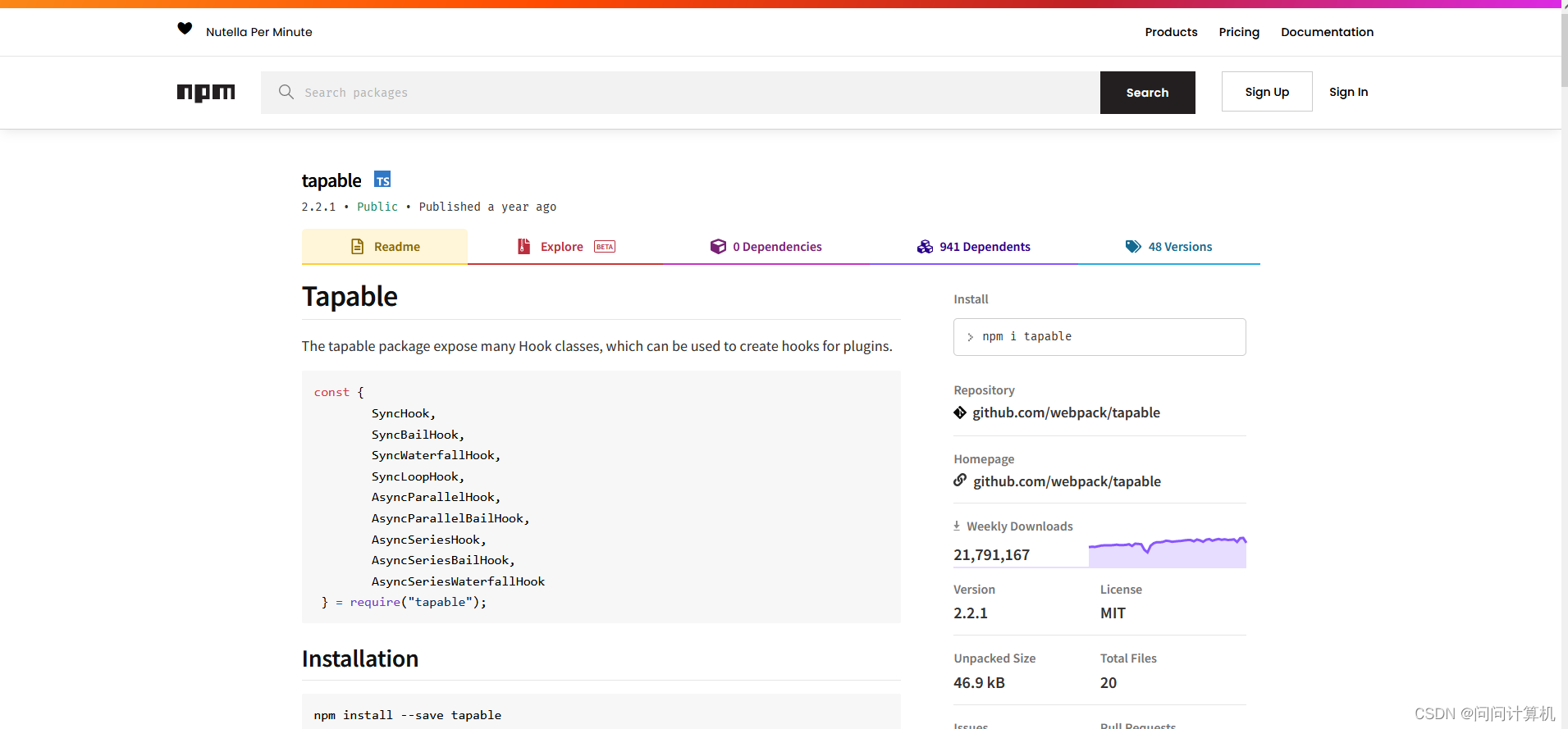The width and height of the screenshot is (1568, 729).
Task: Click the Dependents cubes icon
Action: click(x=925, y=246)
